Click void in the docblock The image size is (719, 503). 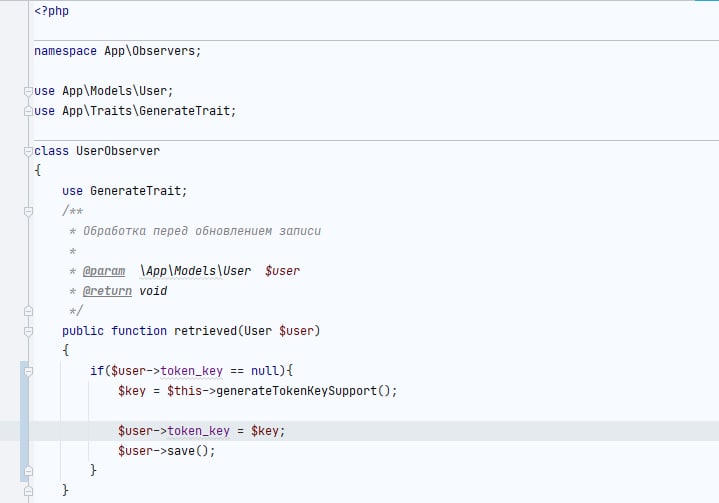(x=153, y=291)
